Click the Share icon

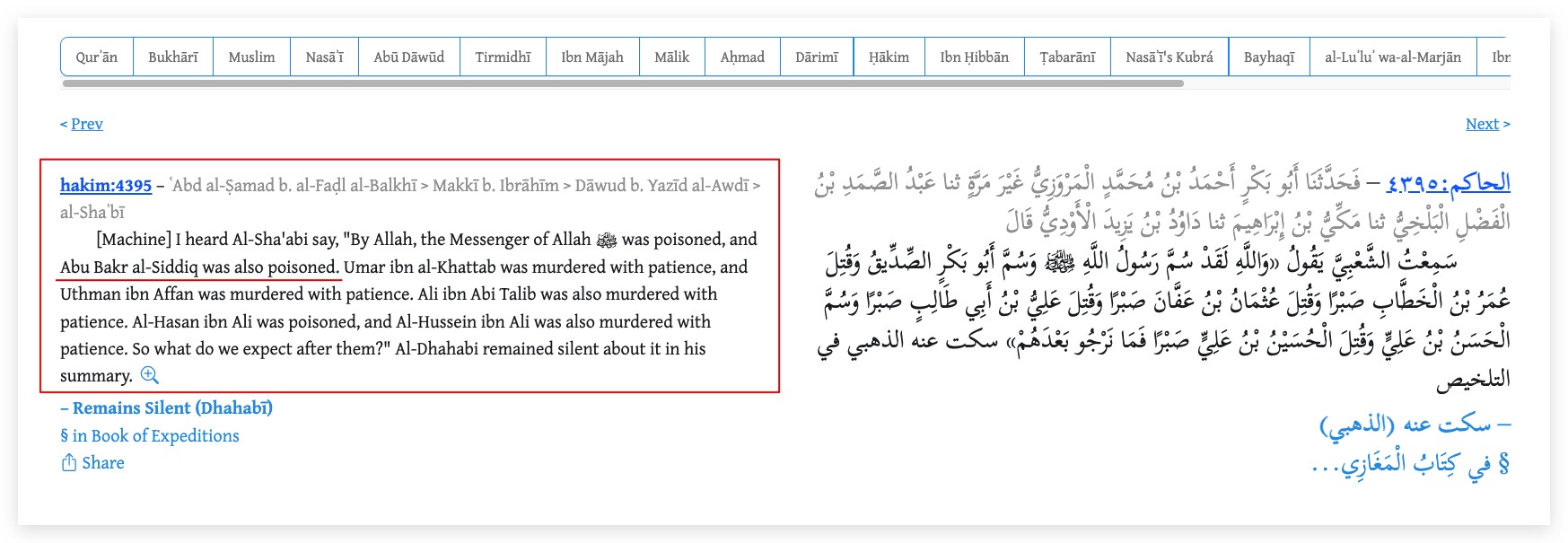[x=69, y=463]
